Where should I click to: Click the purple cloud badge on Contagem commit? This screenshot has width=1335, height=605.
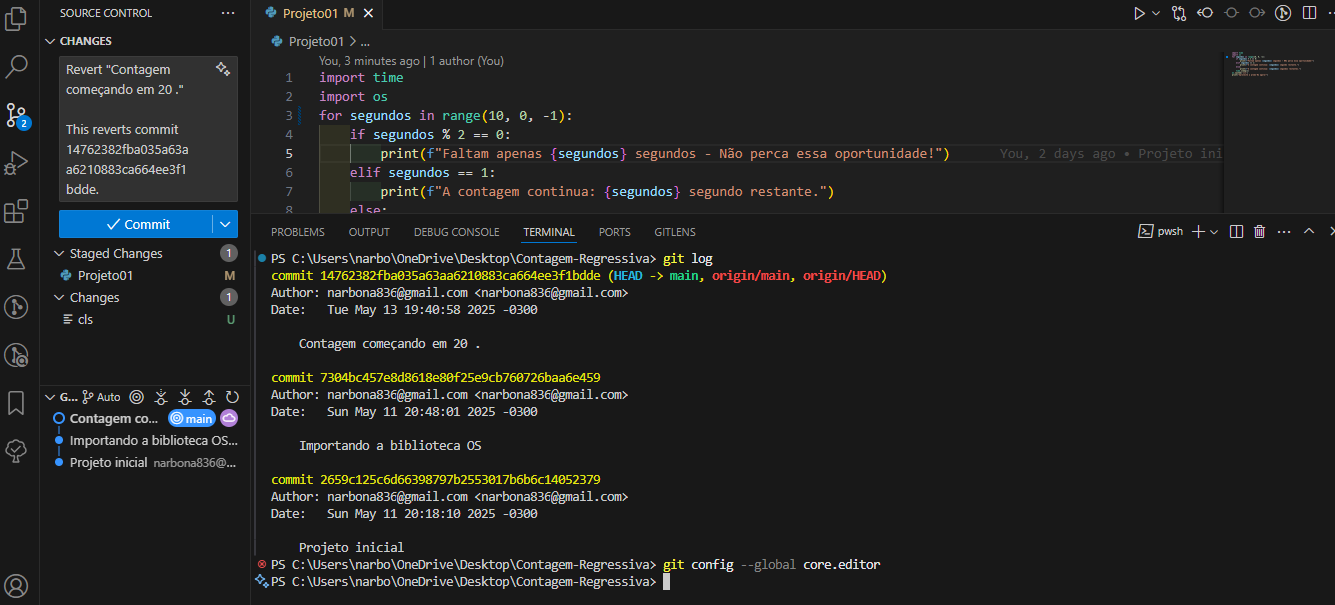229,419
